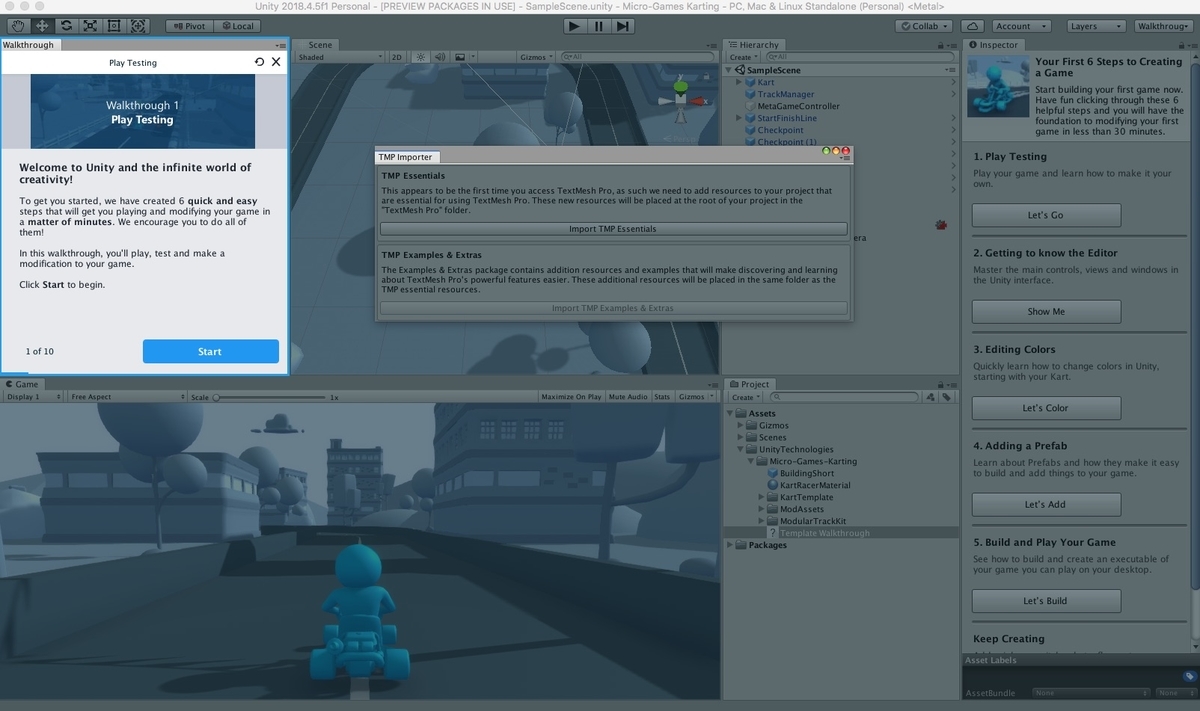
Task: Start Play mode with Play button
Action: coord(573,26)
